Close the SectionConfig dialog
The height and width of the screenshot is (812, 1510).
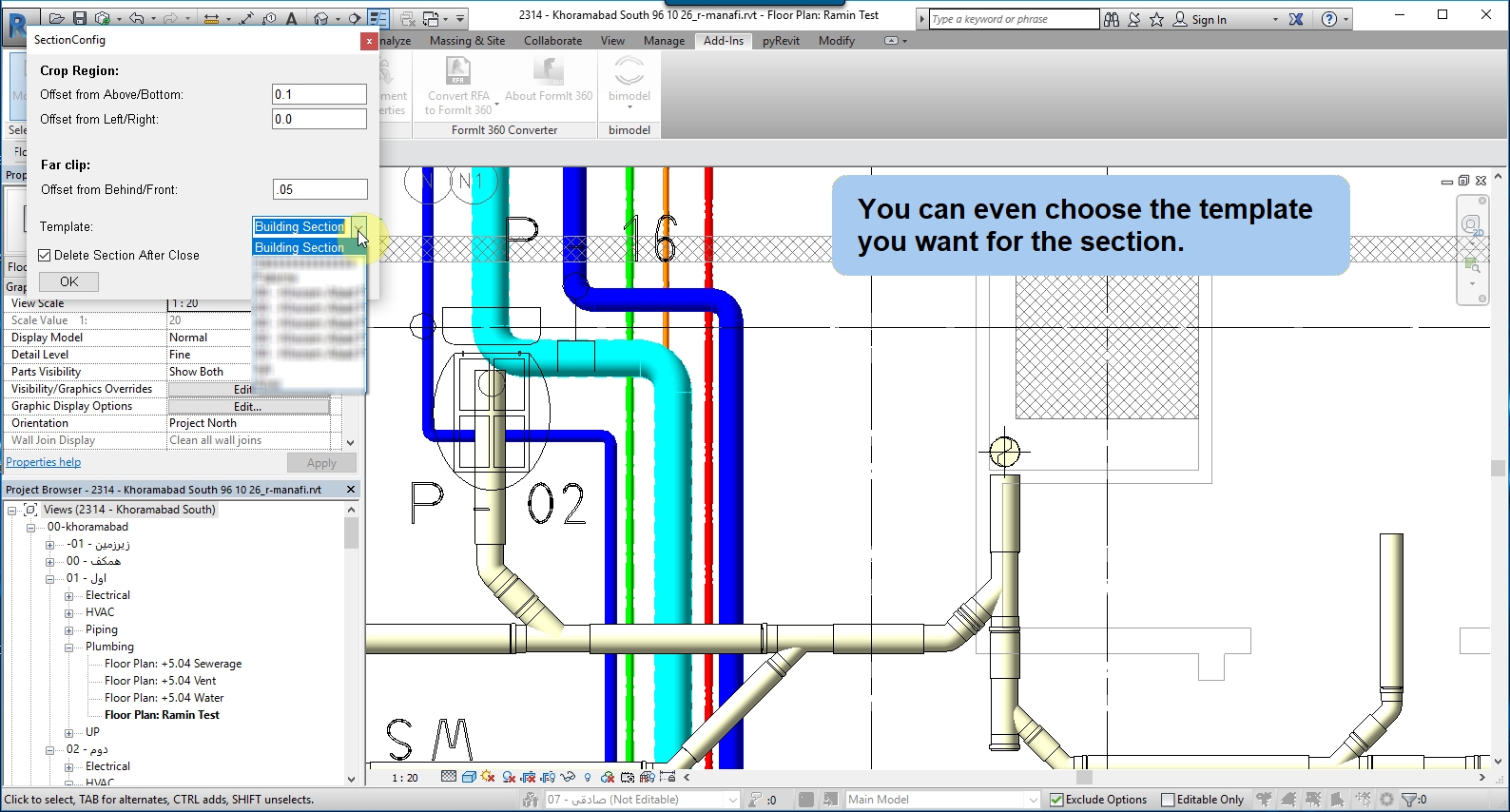point(369,41)
